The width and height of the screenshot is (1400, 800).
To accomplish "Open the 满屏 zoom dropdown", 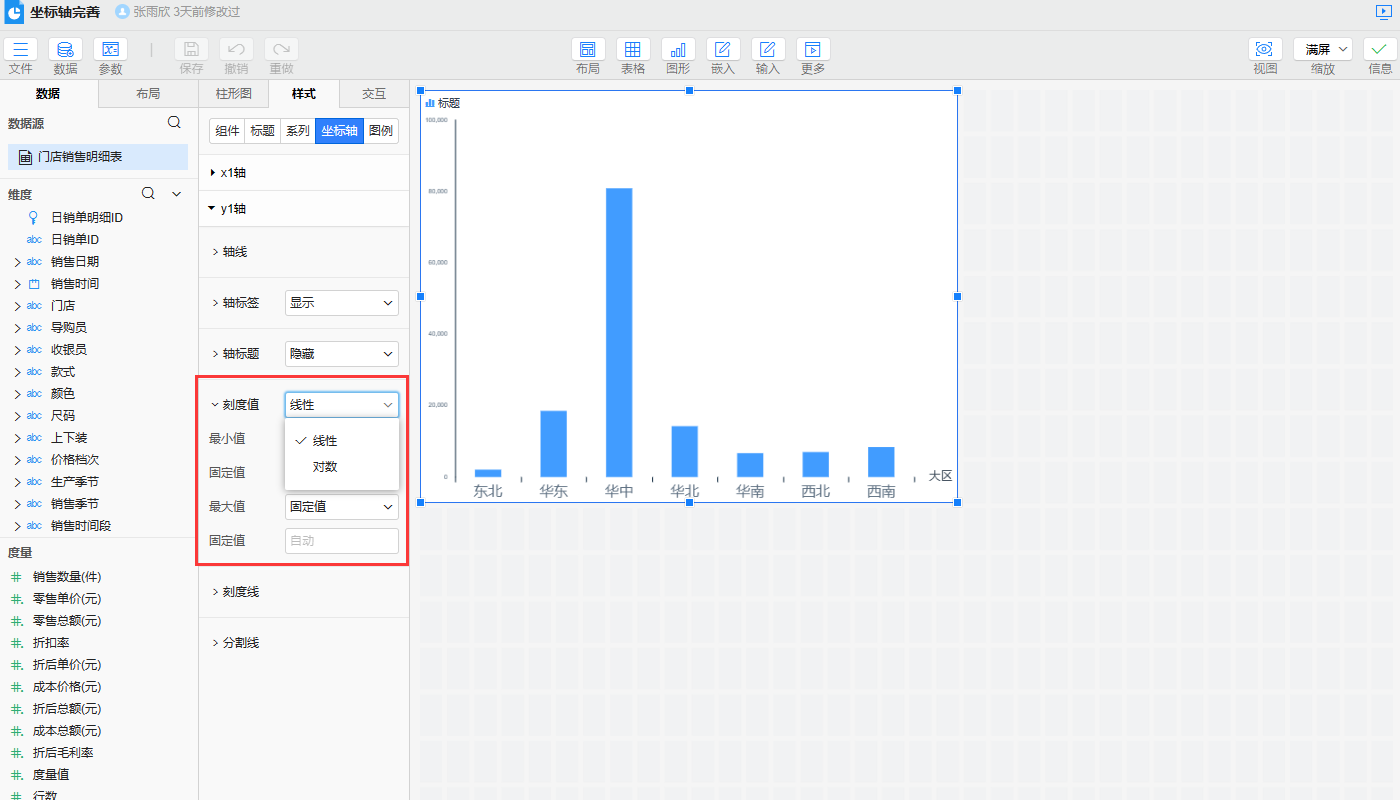I will coord(1322,49).
